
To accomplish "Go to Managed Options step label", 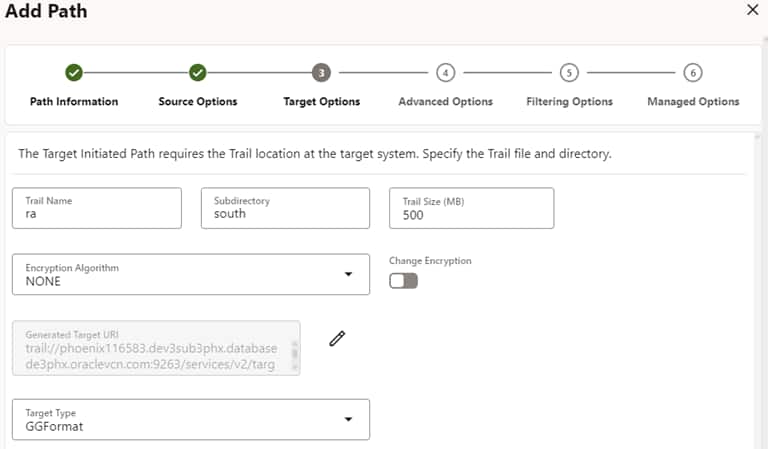I will [693, 101].
